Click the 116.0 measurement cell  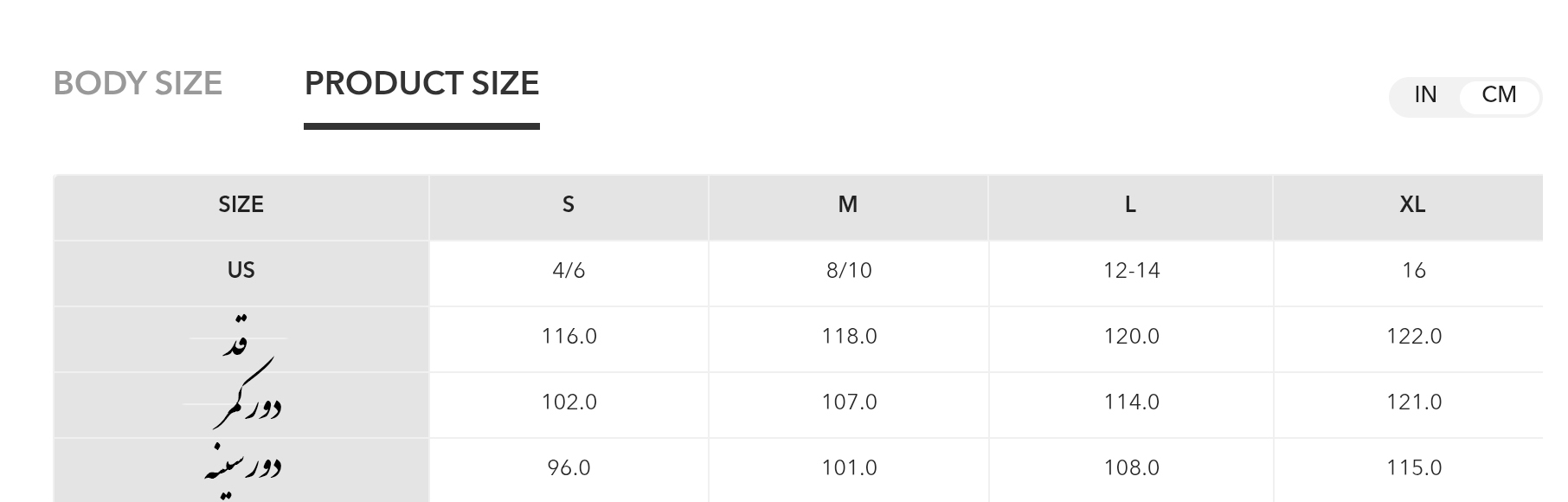tap(569, 337)
